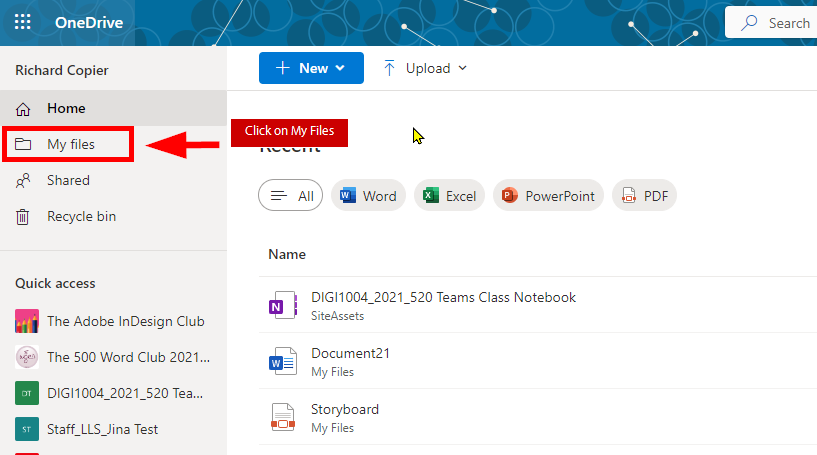Click The Adobe InDesign Club thumbnail icon
Screen dimensions: 817x455
tap(27, 321)
